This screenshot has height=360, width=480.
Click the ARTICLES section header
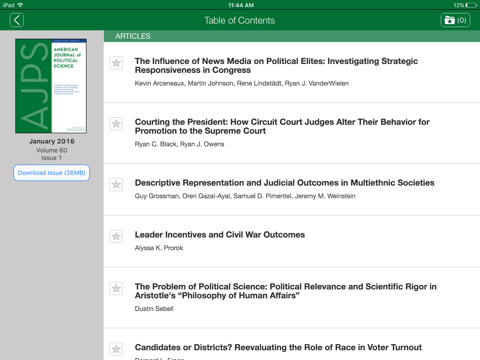pos(292,36)
